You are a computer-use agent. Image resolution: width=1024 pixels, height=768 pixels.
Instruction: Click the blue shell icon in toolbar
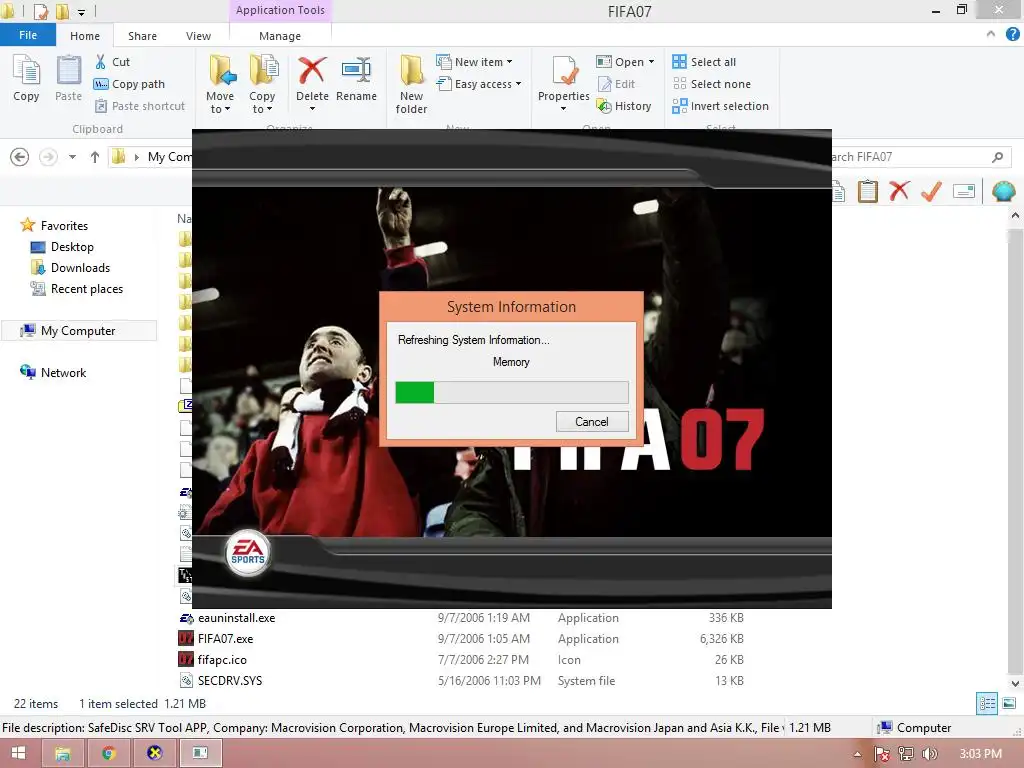[1003, 191]
